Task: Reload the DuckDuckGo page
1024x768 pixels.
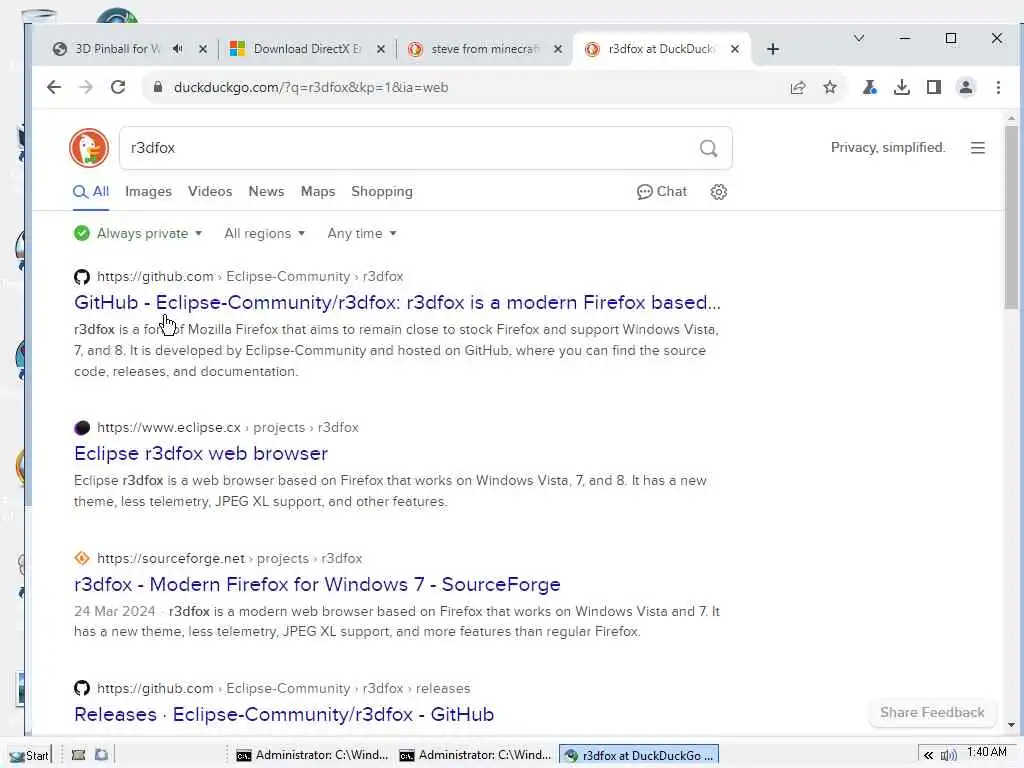Action: coord(118,87)
